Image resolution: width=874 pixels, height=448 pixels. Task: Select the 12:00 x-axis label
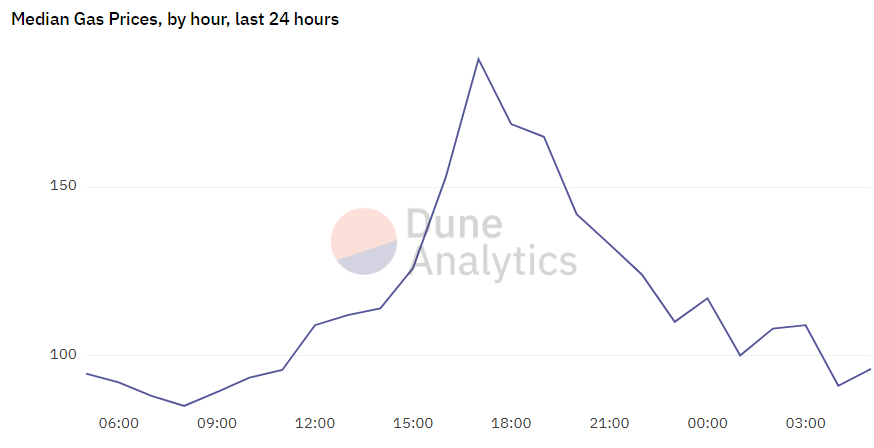coord(315,424)
